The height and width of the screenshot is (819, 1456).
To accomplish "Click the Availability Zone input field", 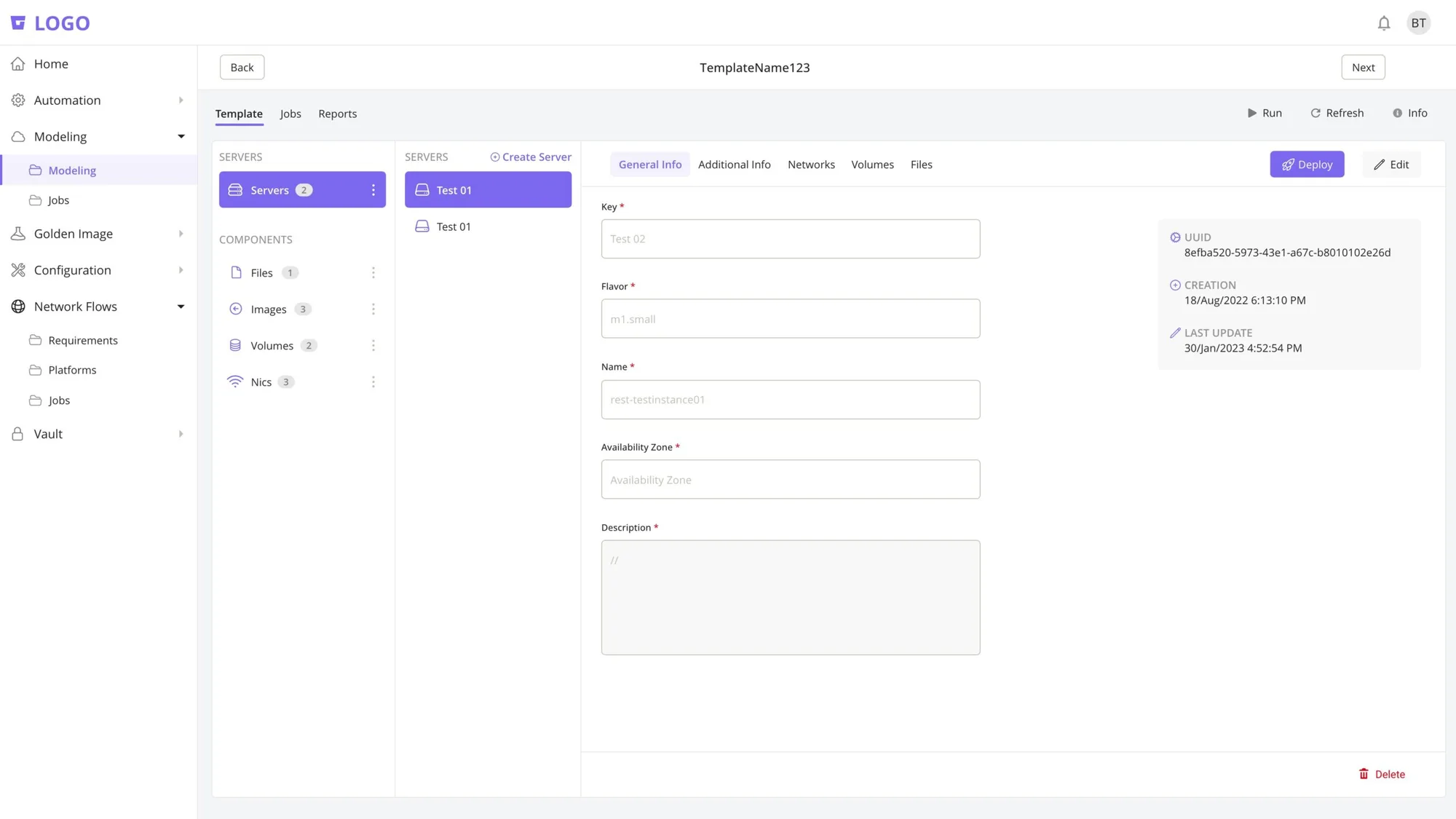I will pos(791,479).
